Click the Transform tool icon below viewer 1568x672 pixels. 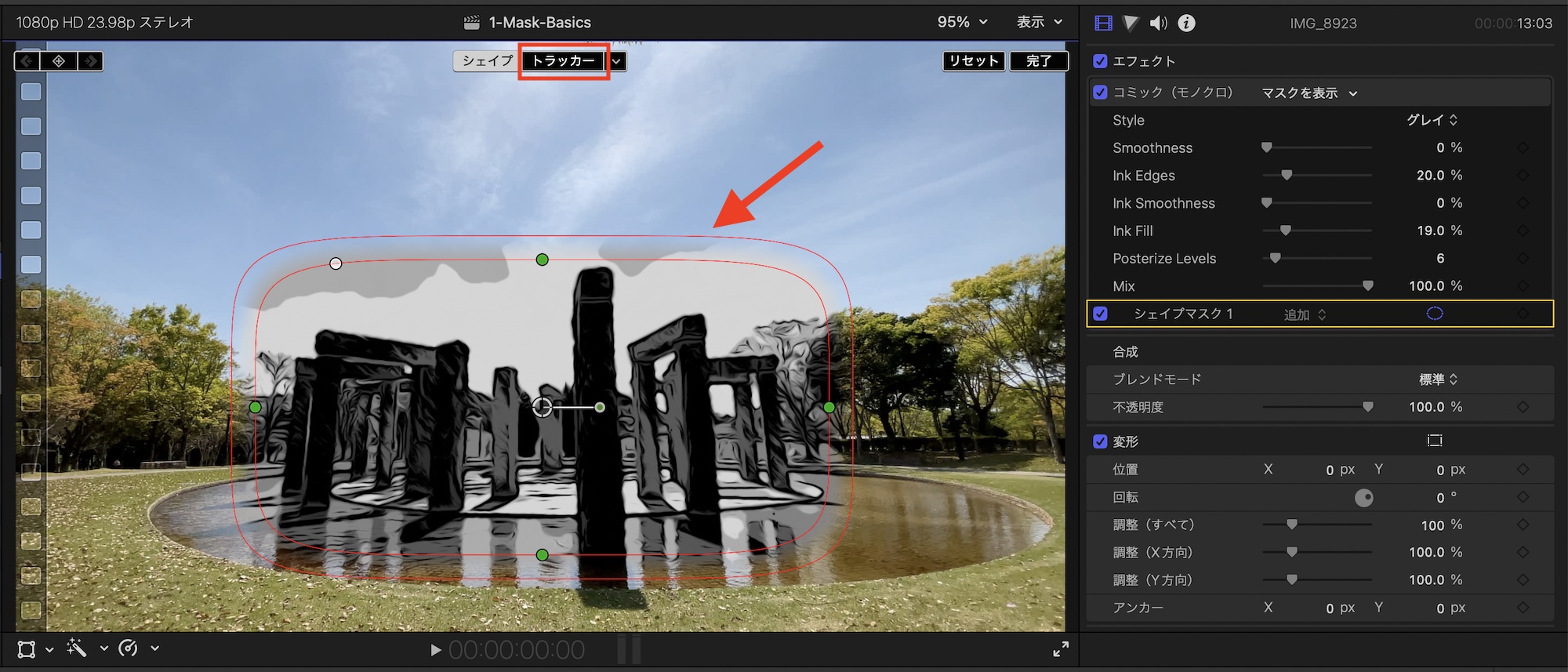(27, 649)
